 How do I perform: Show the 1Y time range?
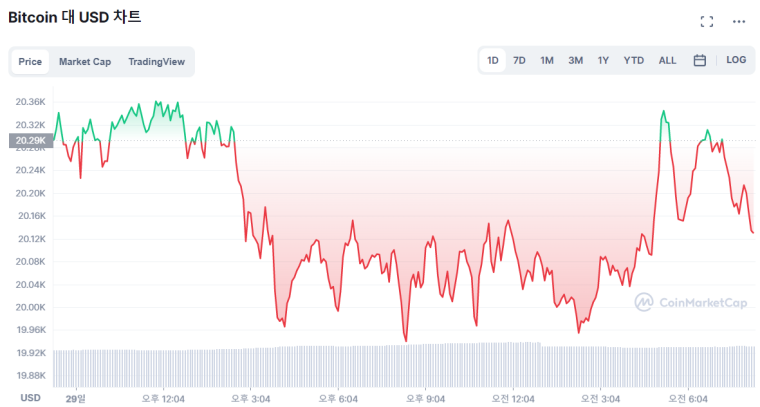point(603,60)
